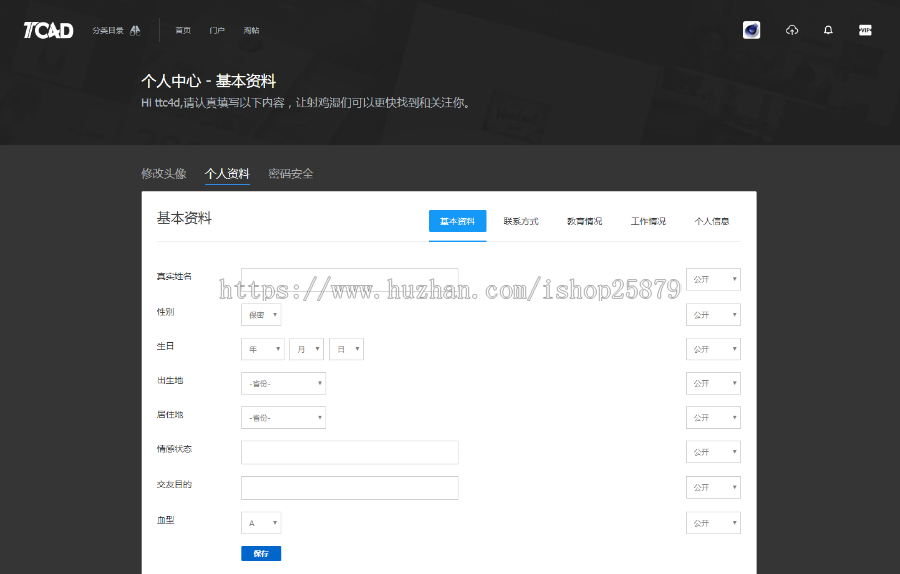The height and width of the screenshot is (574, 900).
Task: Open 公开 privacy dropdown for 出生地
Action: tap(713, 383)
